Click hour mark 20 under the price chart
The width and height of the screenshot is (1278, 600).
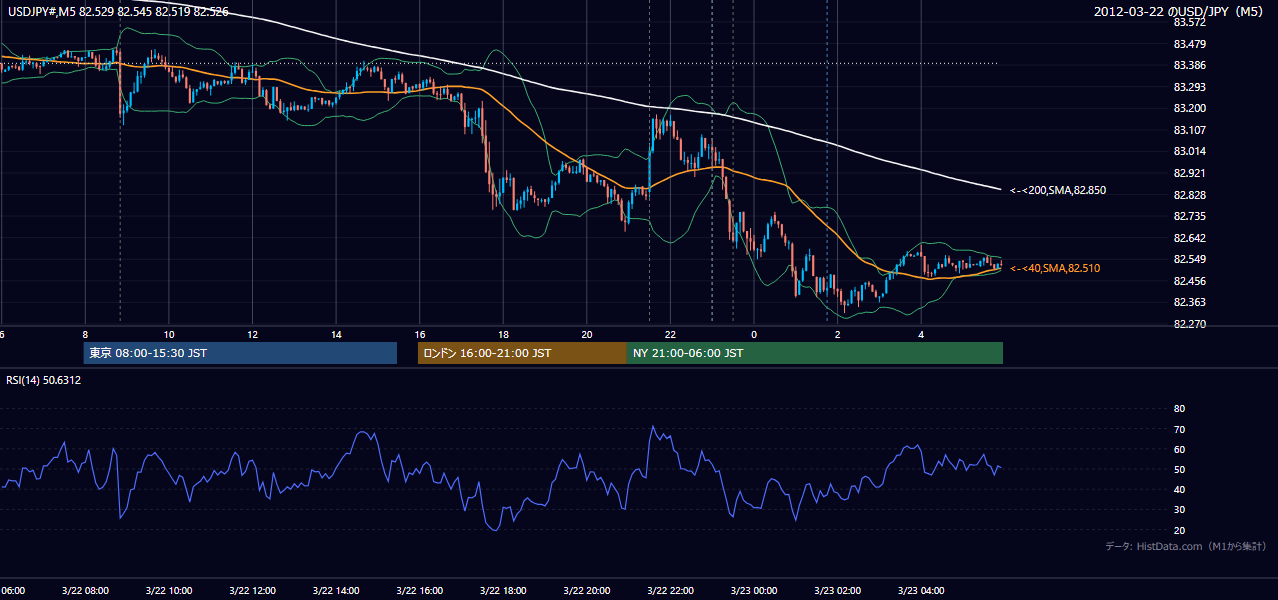(x=587, y=334)
